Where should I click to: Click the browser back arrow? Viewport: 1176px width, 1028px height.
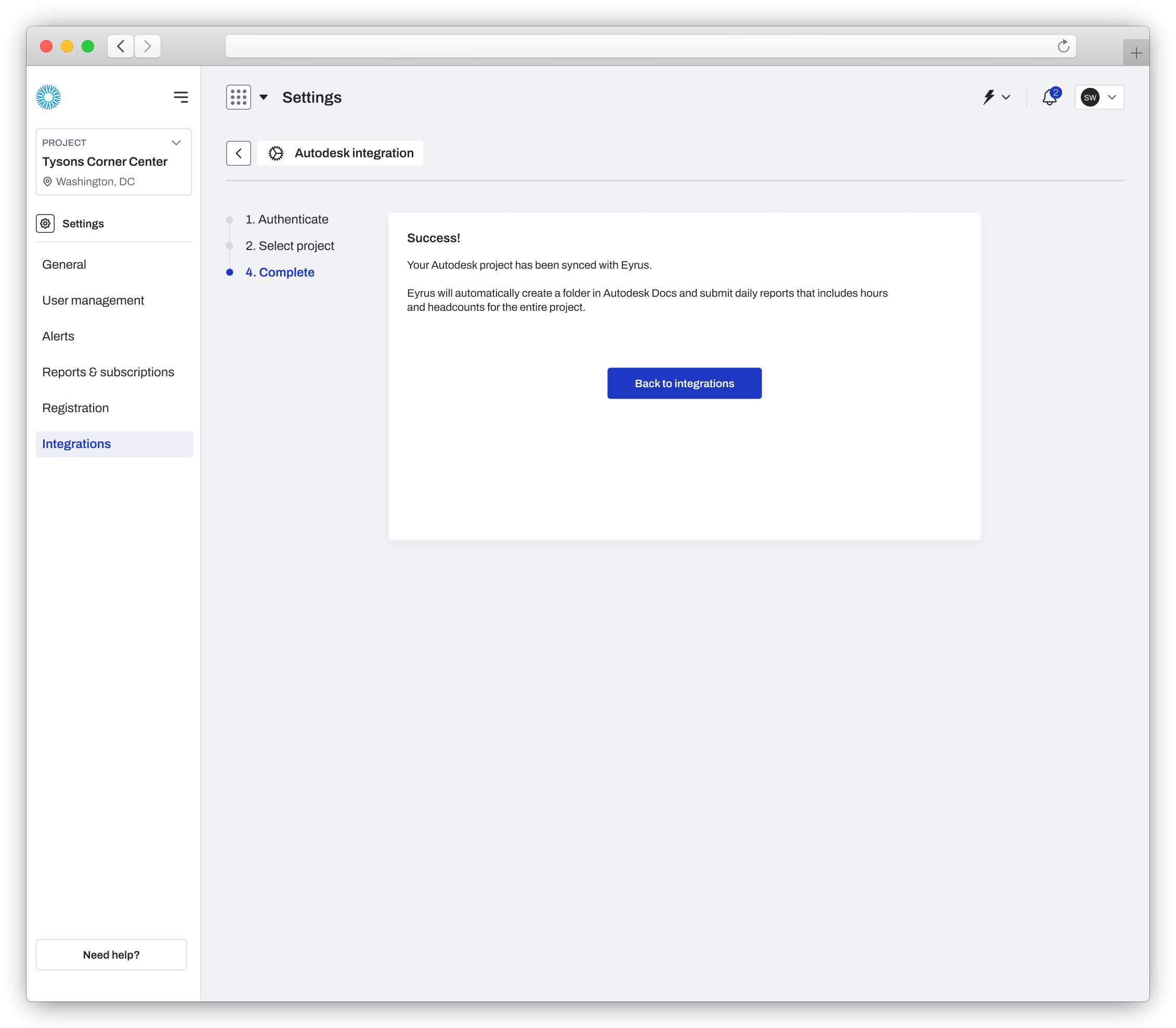(121, 46)
